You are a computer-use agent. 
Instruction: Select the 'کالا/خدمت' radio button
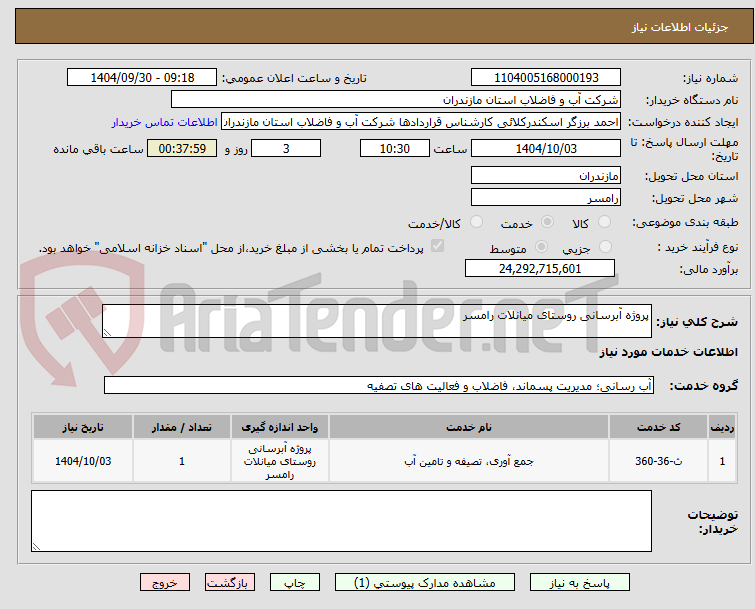pyautogui.click(x=476, y=221)
